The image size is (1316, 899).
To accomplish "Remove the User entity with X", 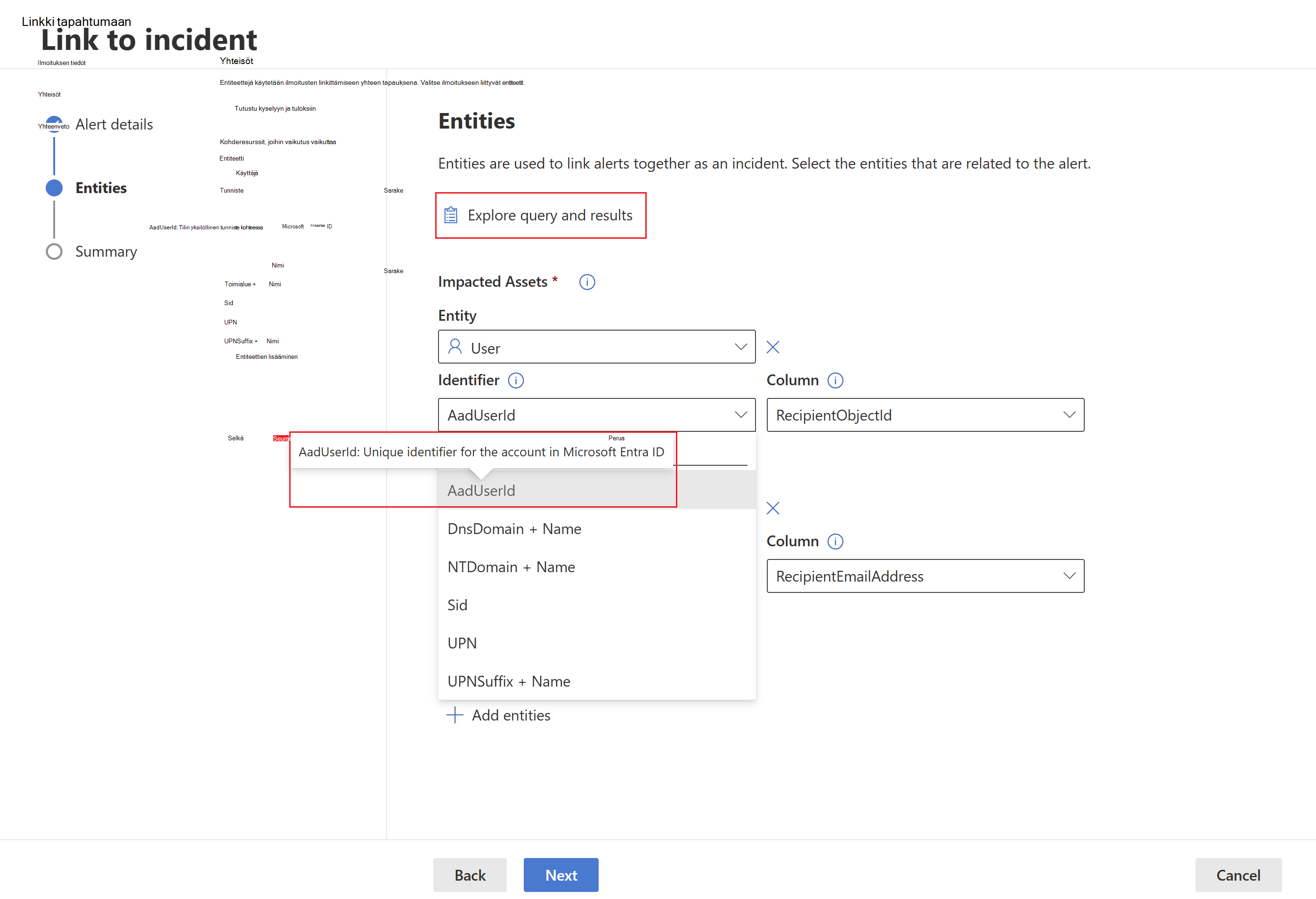I will [772, 347].
